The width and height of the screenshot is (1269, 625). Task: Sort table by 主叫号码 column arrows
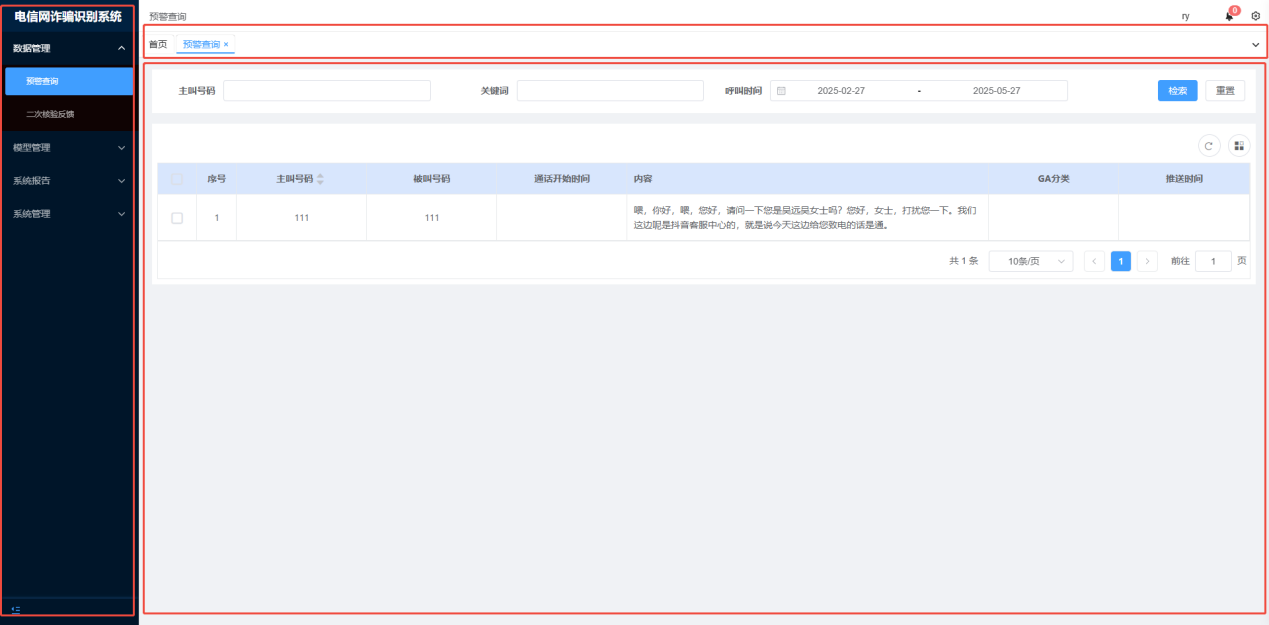tap(320, 179)
